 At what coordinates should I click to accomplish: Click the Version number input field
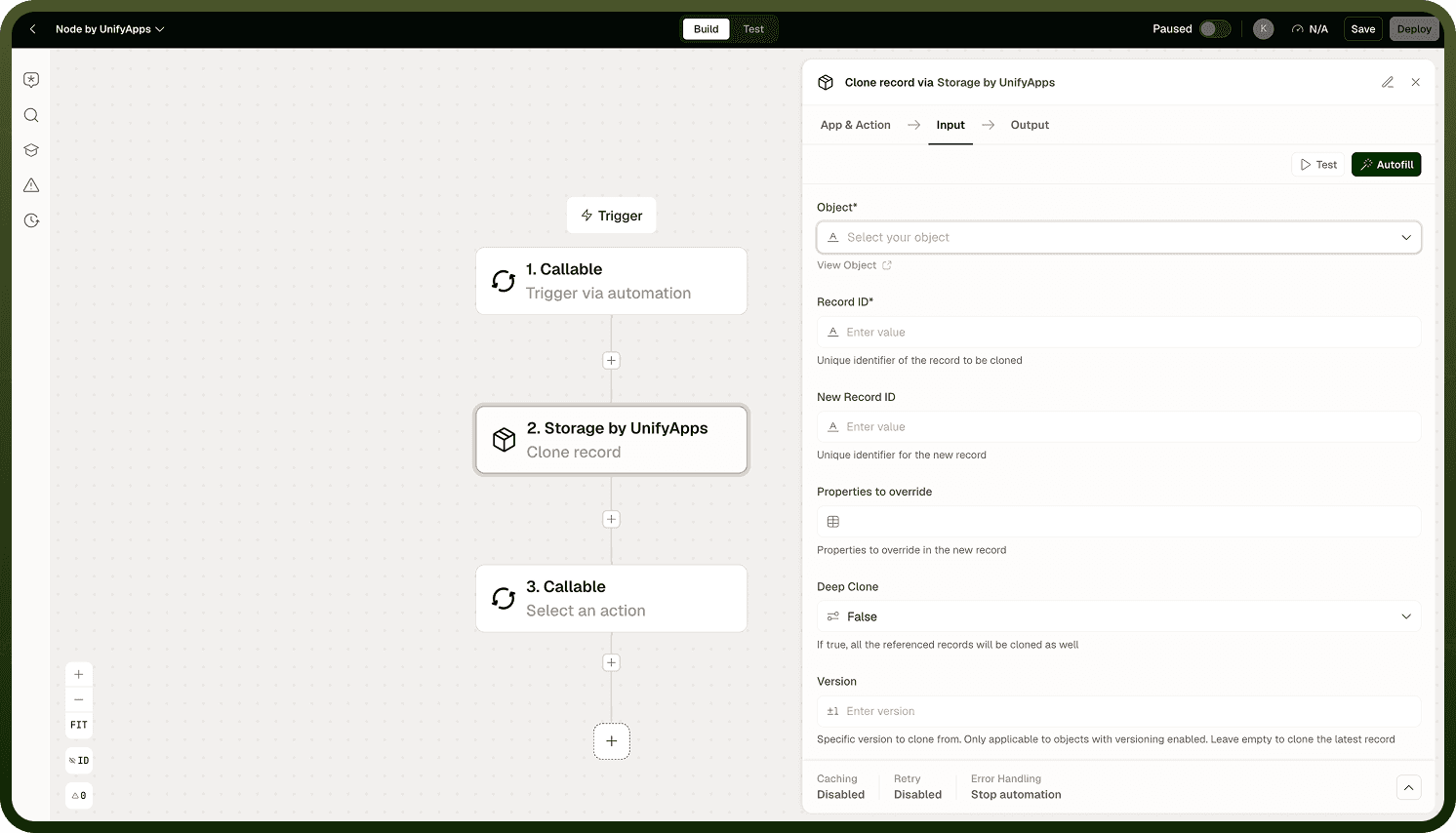pos(1118,711)
